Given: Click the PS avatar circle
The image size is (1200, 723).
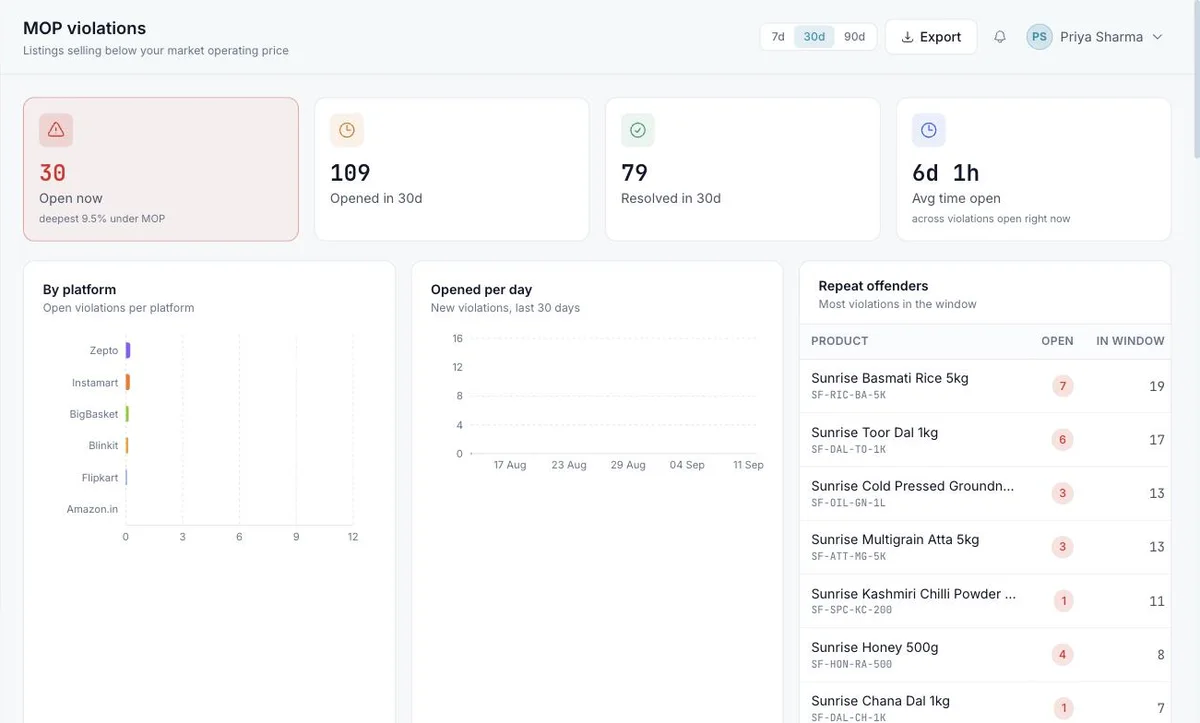Looking at the screenshot, I should (1040, 37).
